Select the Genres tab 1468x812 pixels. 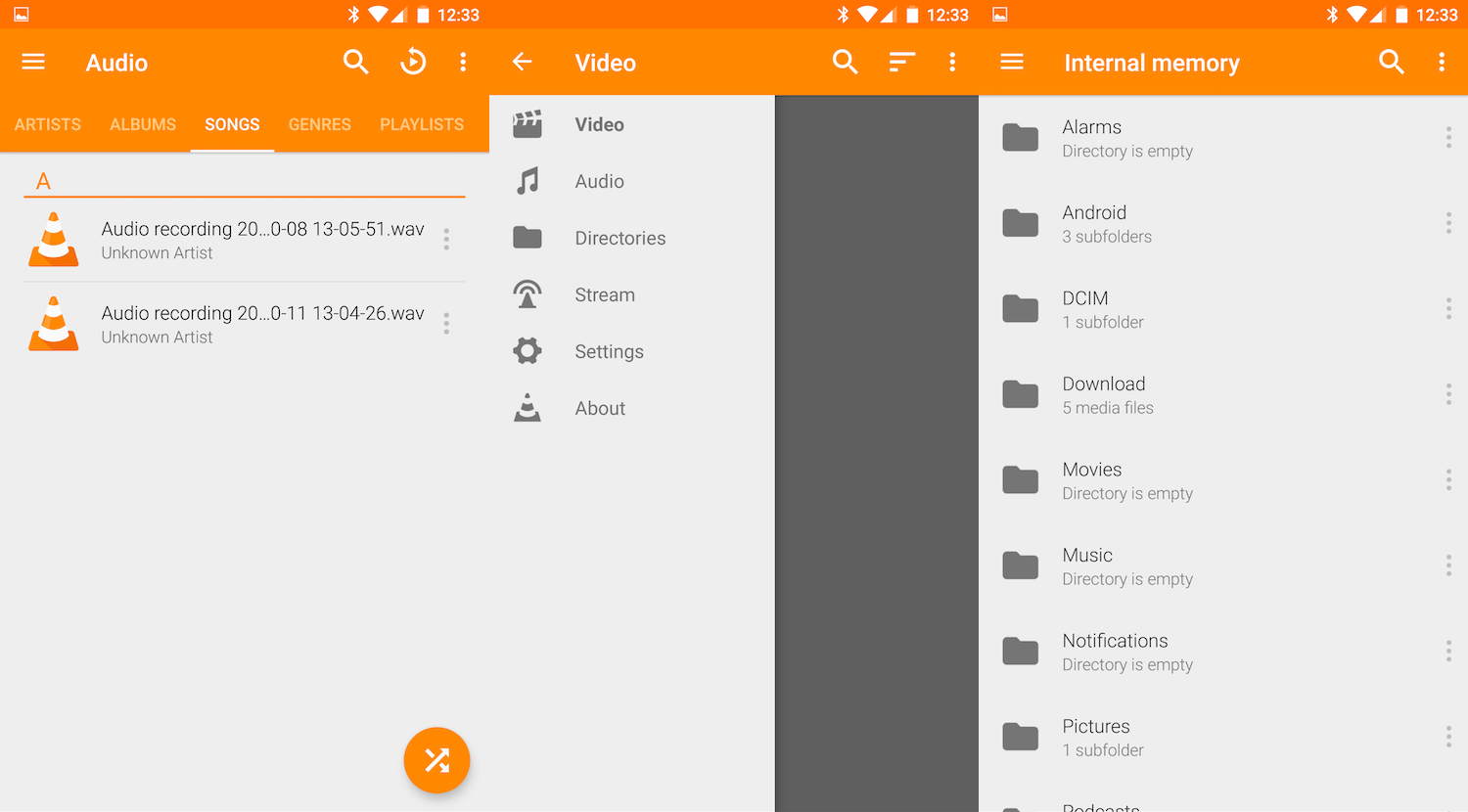[x=319, y=124]
